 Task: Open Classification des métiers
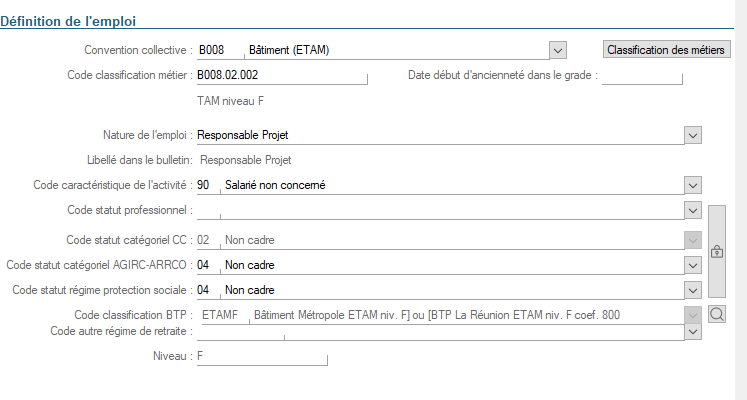[x=666, y=50]
